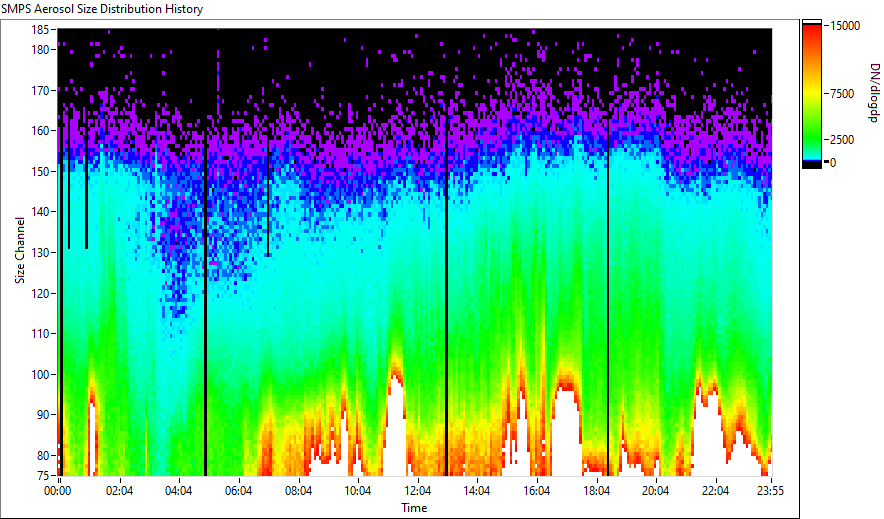Image resolution: width=884 pixels, height=519 pixels.
Task: Click the 06:04 time axis label
Action: (238, 491)
